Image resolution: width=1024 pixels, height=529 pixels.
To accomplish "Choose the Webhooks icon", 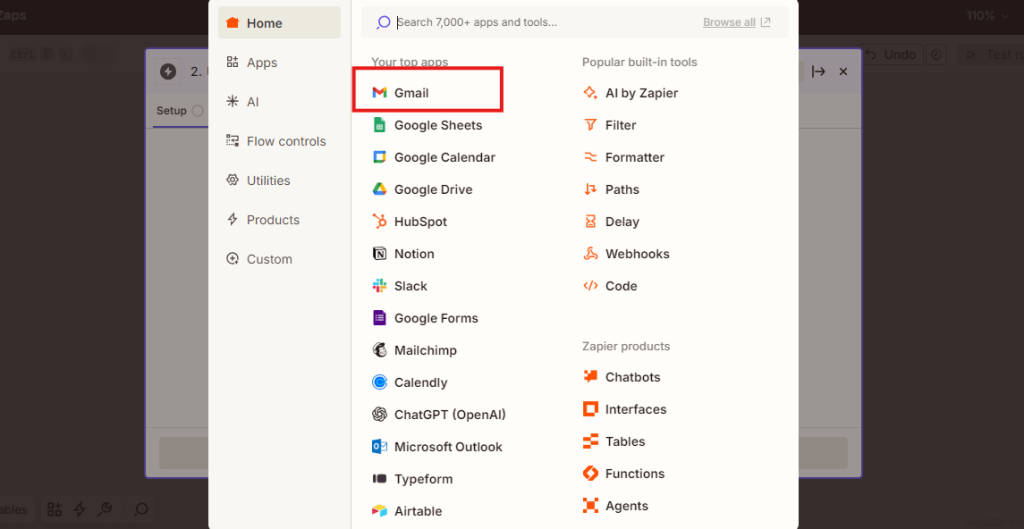I will (x=590, y=253).
